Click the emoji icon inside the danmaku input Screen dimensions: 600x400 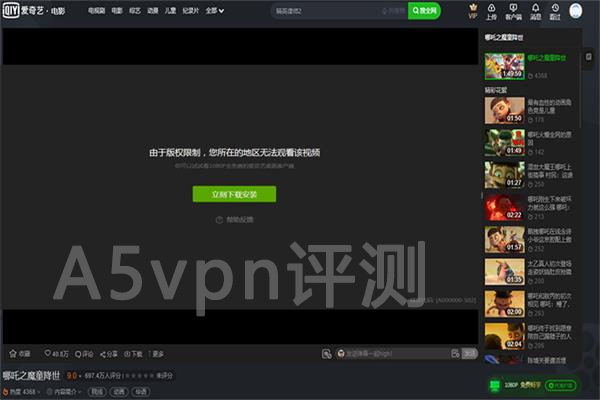tap(341, 354)
